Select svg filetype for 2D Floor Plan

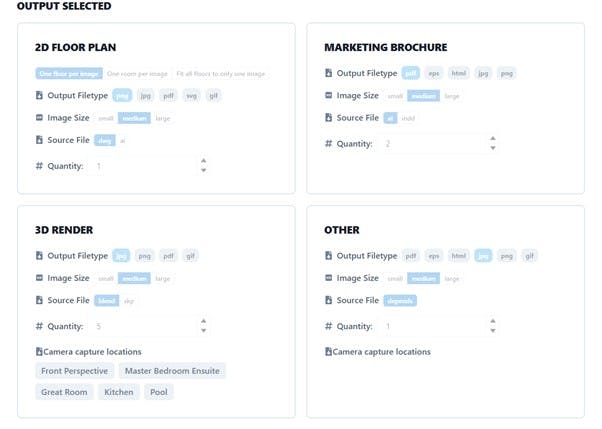click(191, 96)
